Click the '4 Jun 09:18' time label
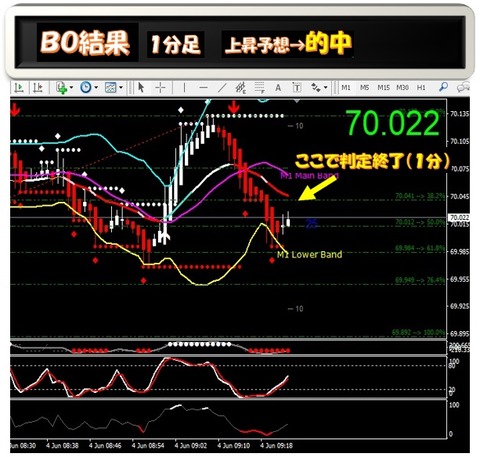The image size is (480, 457). point(276,445)
